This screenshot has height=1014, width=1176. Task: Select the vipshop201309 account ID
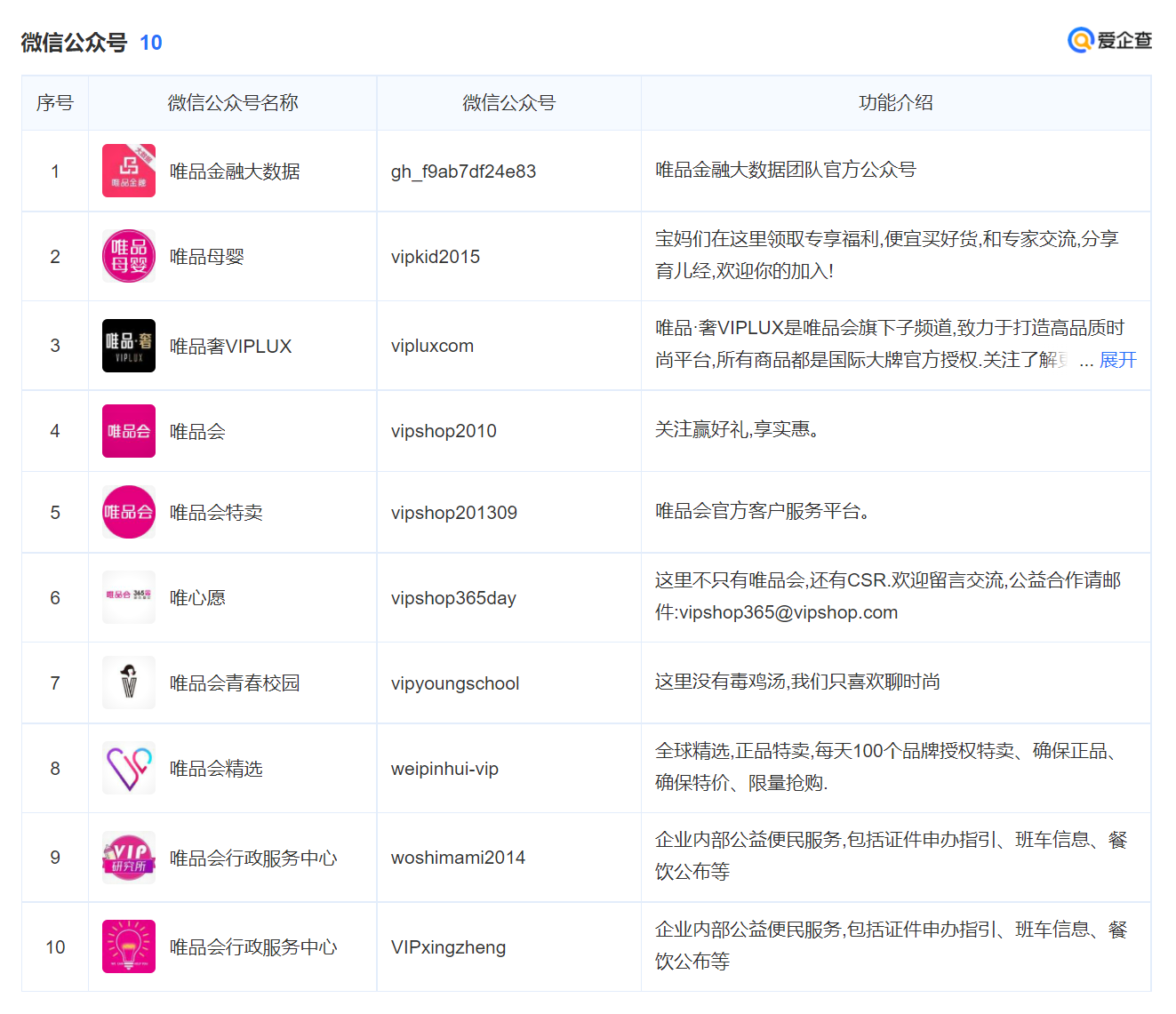coord(454,513)
